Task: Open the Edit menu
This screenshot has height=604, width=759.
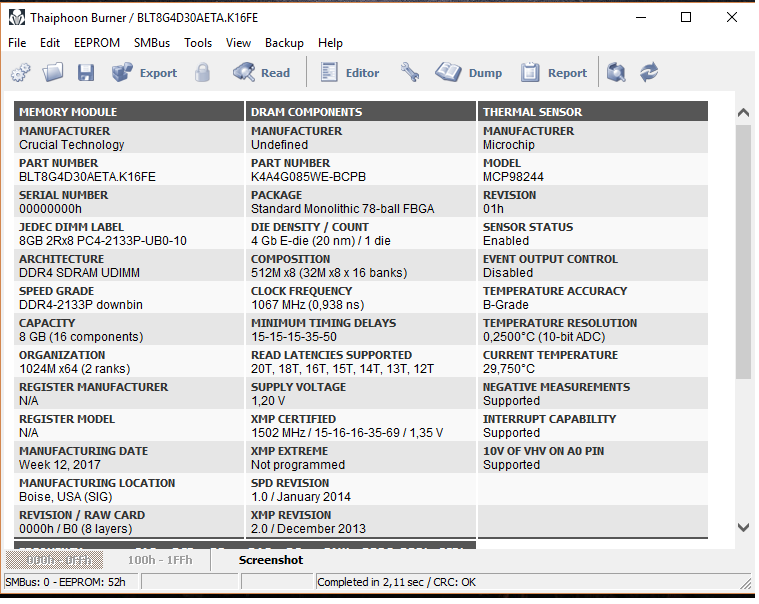Action: coord(50,43)
